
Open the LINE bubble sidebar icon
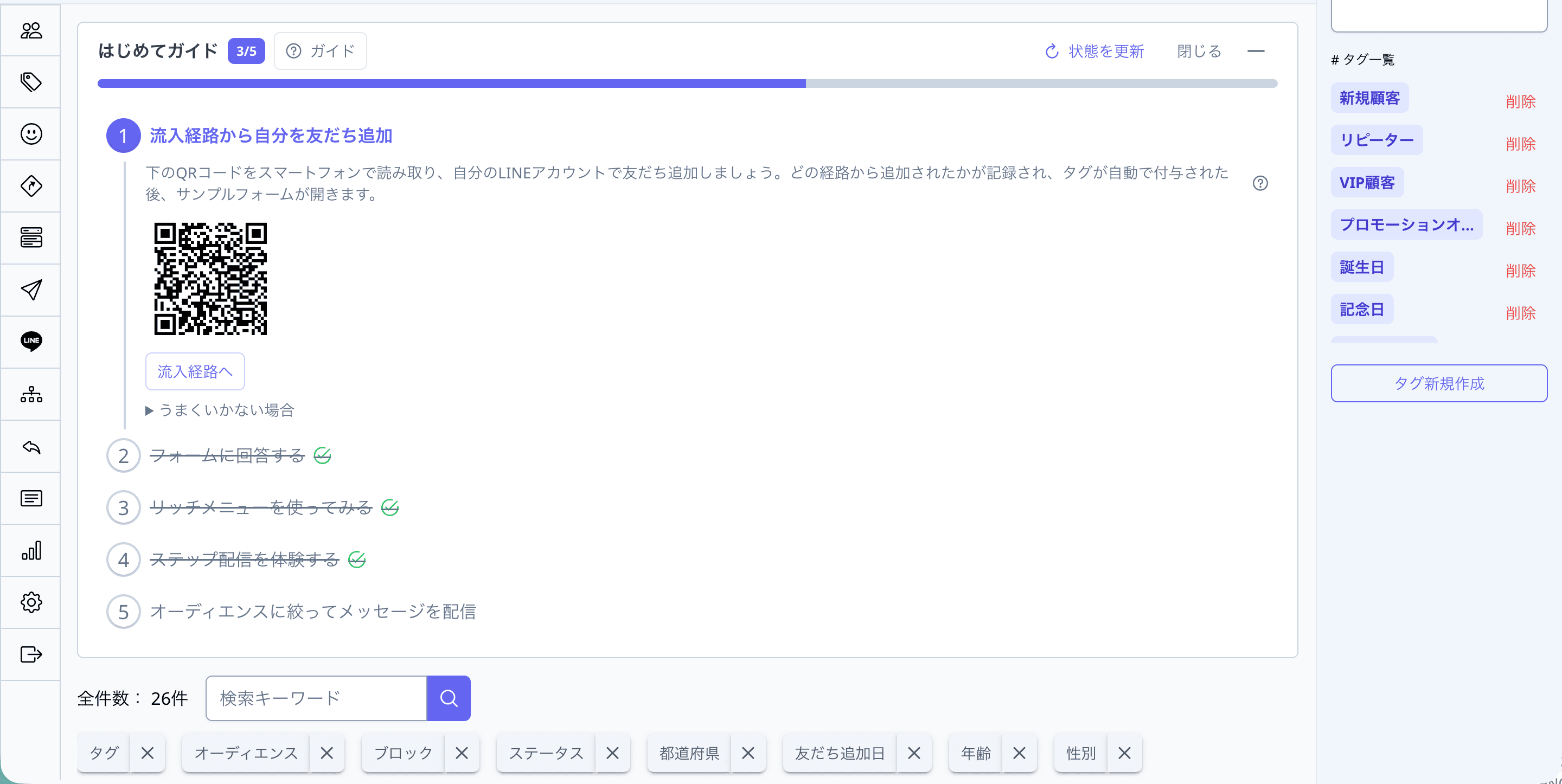coord(31,342)
